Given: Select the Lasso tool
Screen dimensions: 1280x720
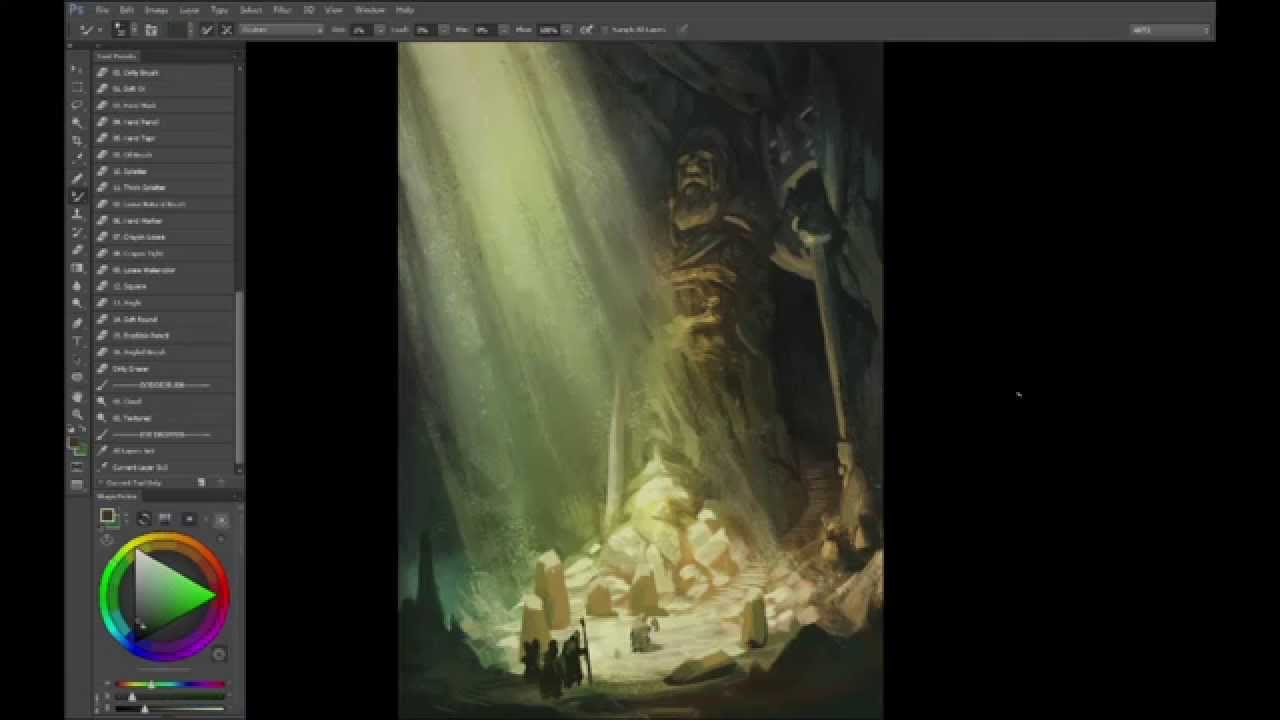Looking at the screenshot, I should 77,104.
